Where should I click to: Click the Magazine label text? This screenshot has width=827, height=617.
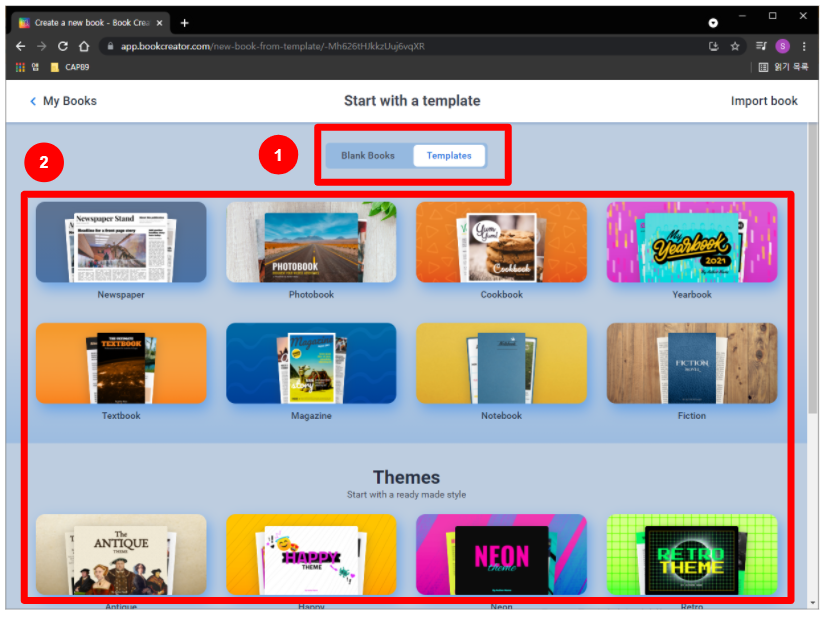pyautogui.click(x=311, y=416)
